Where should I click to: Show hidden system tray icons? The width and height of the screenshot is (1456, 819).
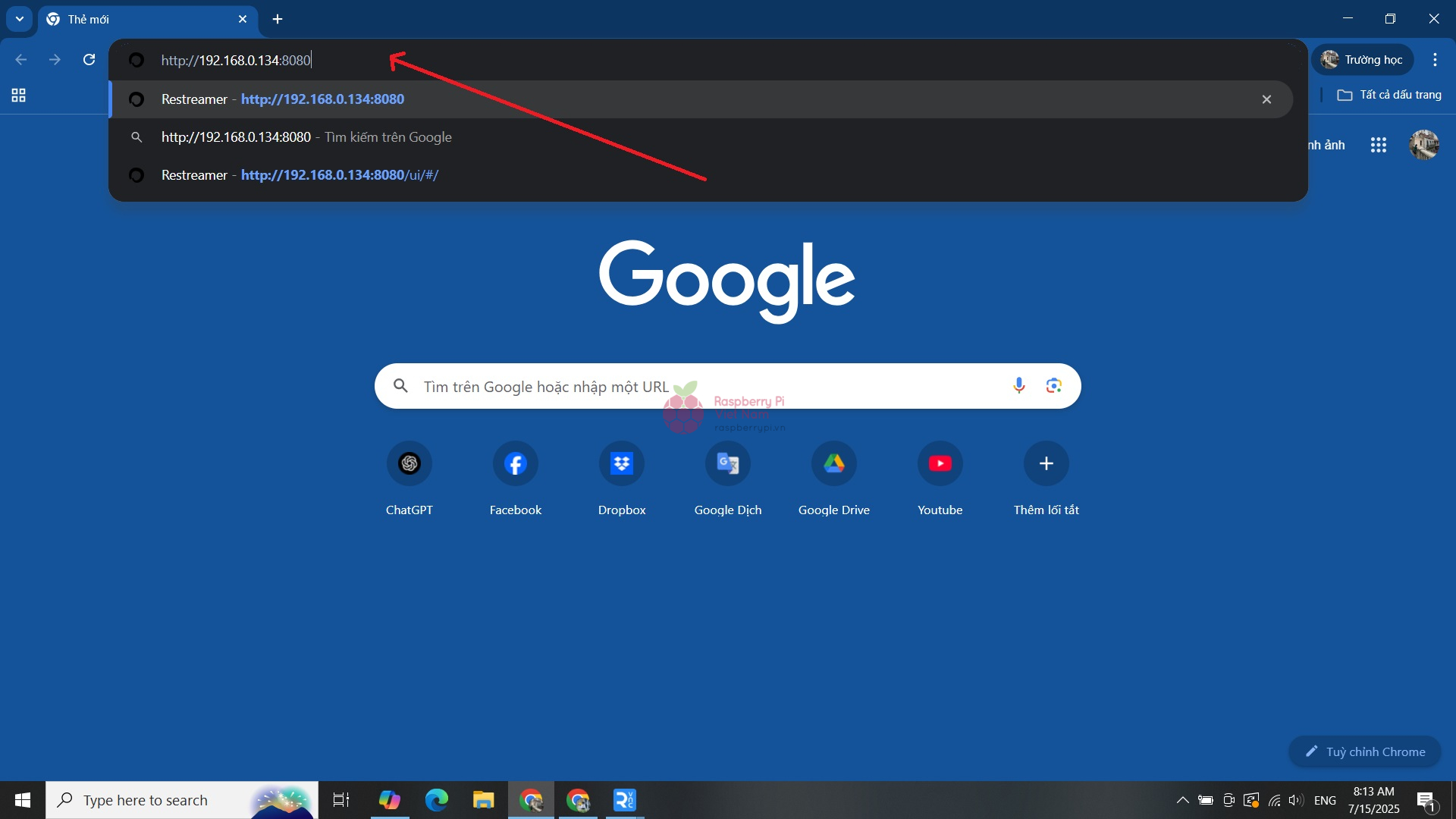[1182, 800]
